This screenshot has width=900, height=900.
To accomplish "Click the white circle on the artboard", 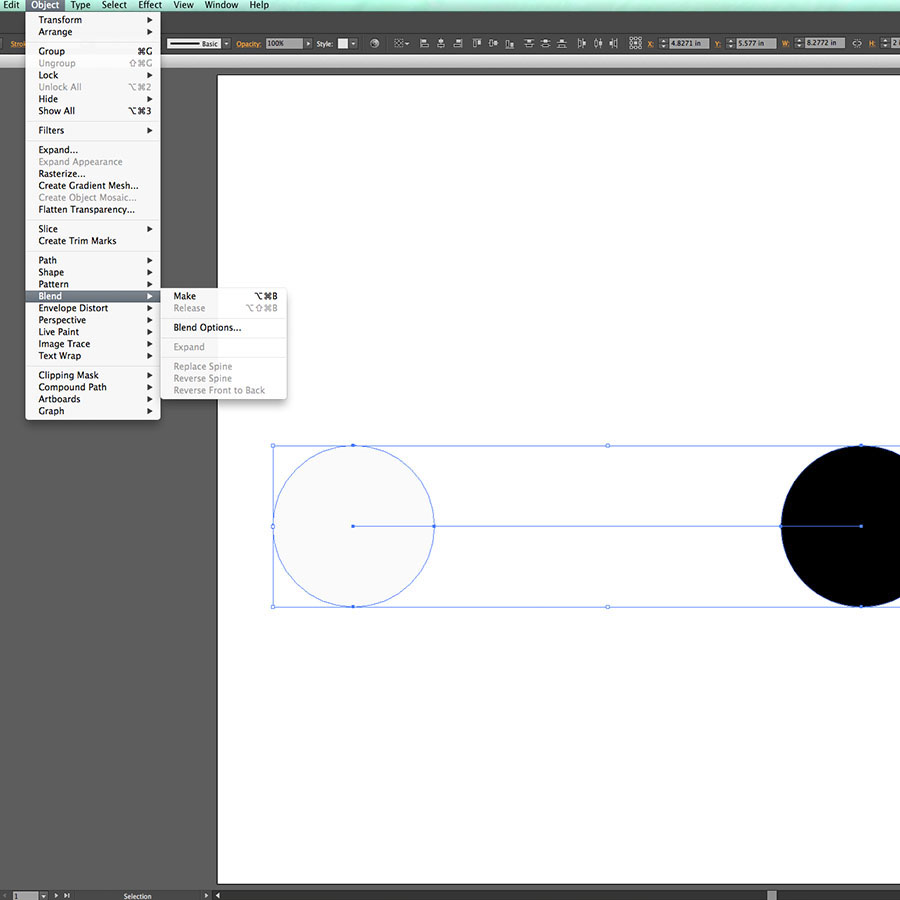I will [x=354, y=526].
